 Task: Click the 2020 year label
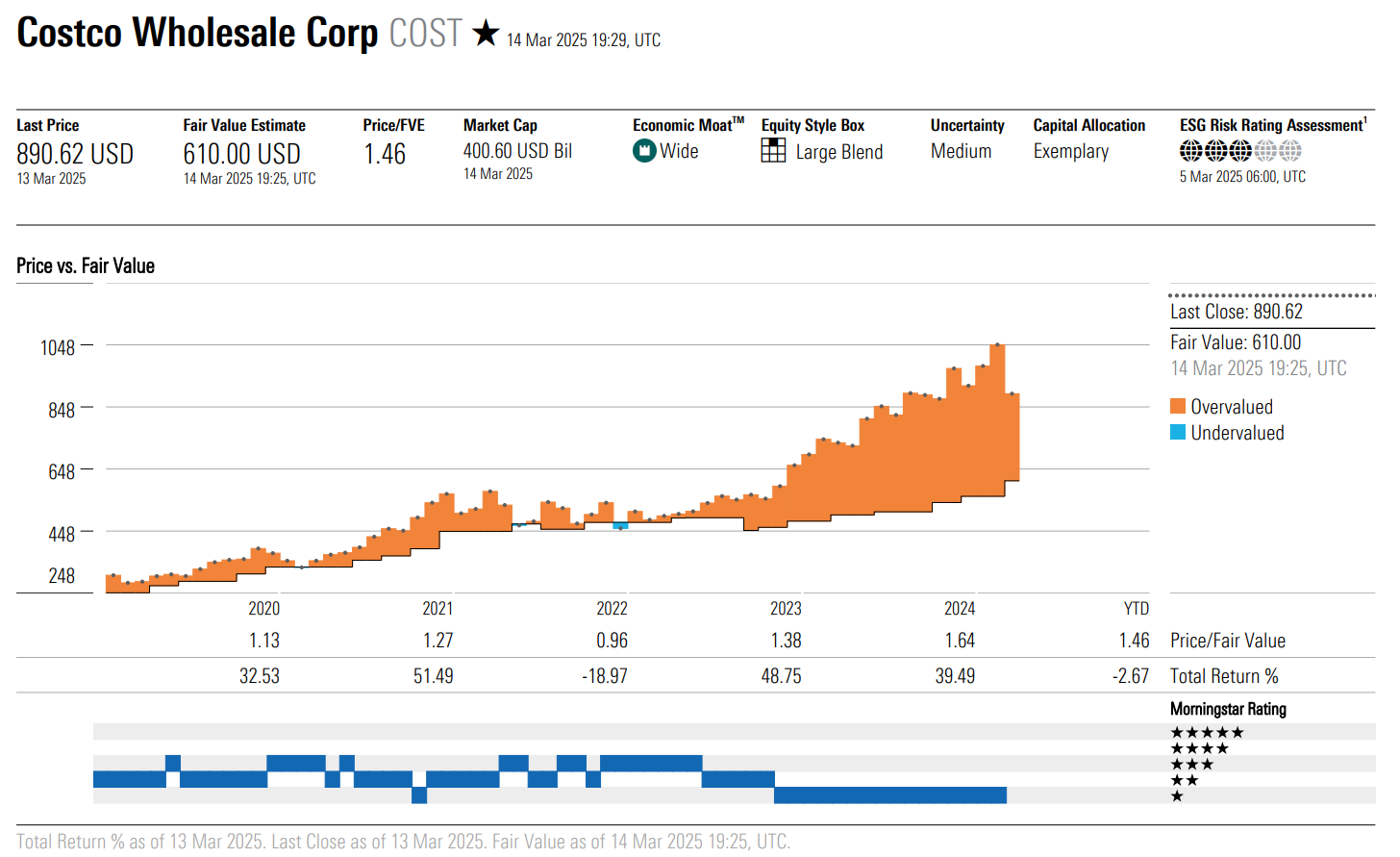point(264,609)
